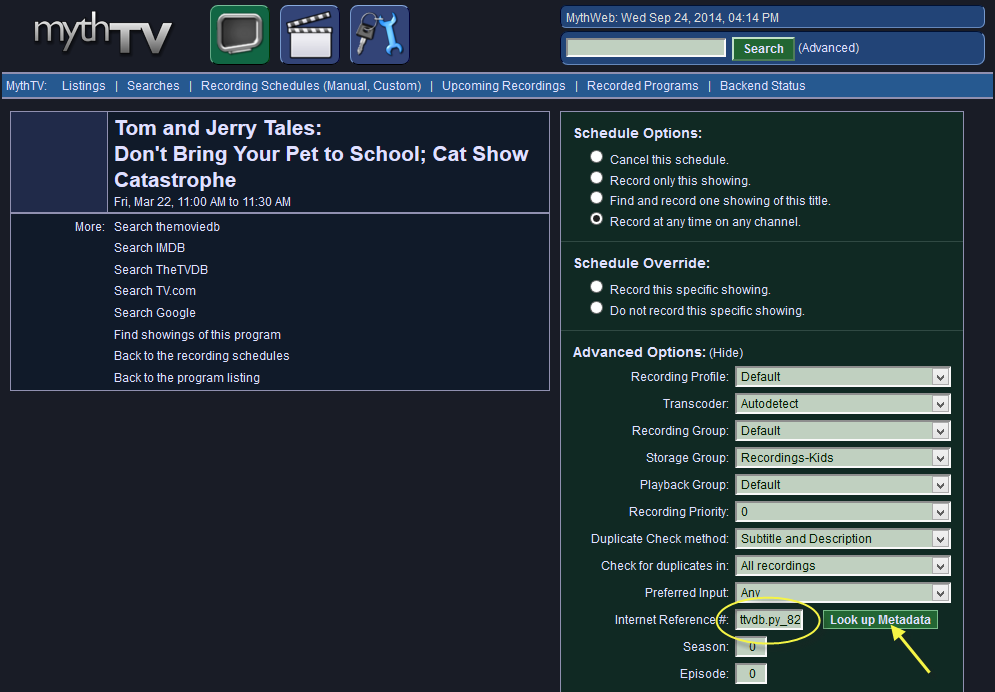Open Manual recording schedule link
Image resolution: width=995 pixels, height=692 pixels.
345,86
